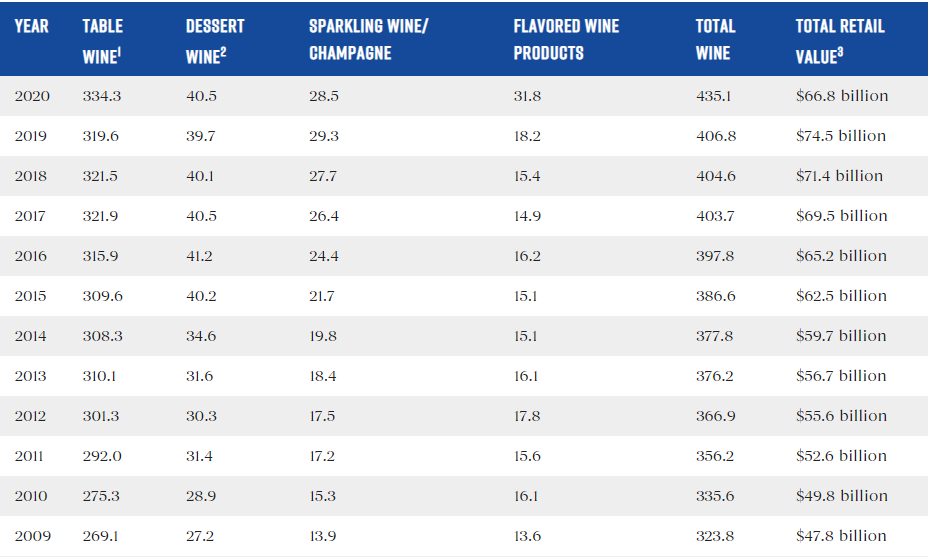Select the 2013 total wine value 376.2
Screen dimensions: 929x558
(x=715, y=376)
